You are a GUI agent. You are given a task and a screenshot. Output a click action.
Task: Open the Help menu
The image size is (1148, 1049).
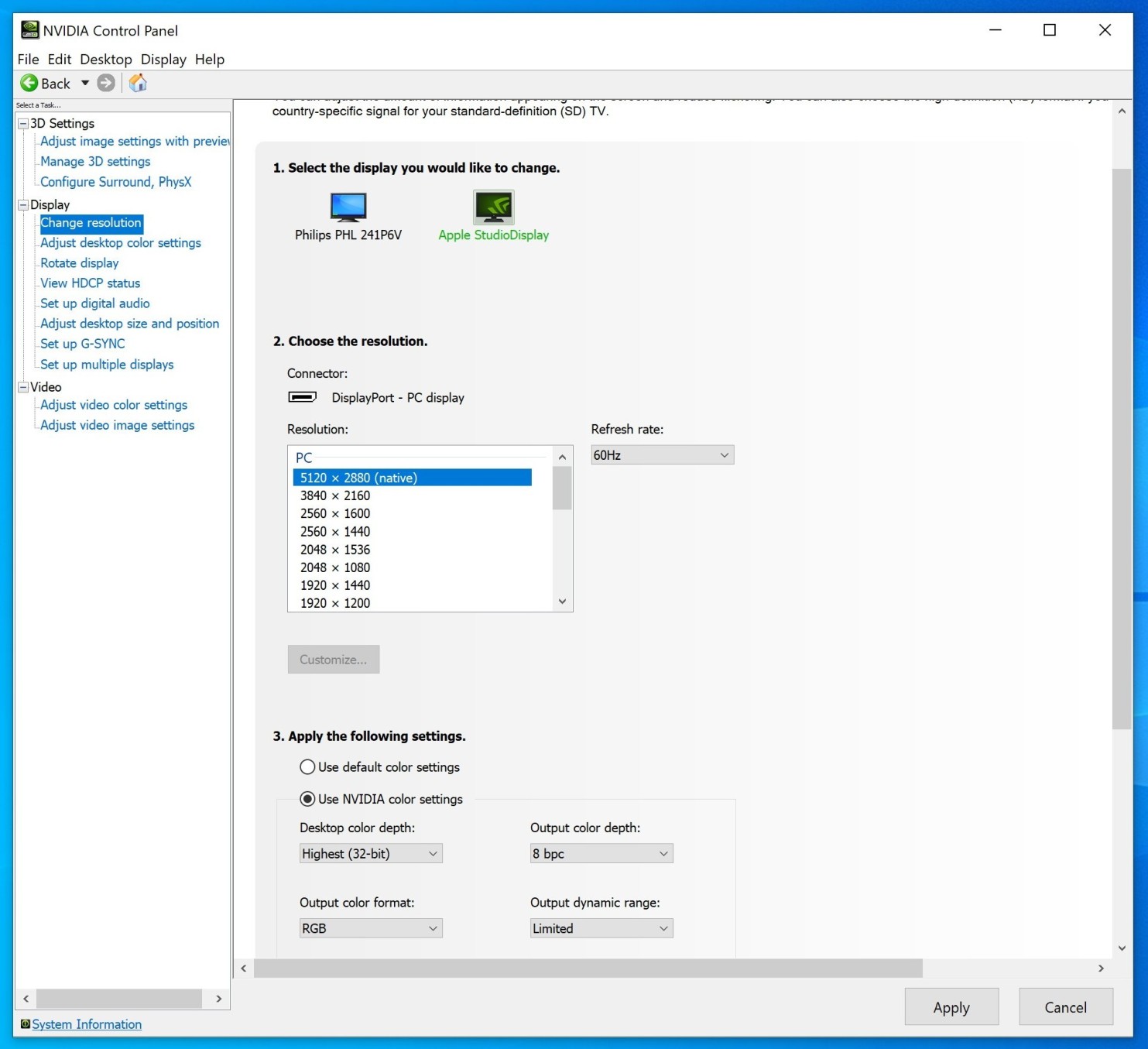point(210,59)
